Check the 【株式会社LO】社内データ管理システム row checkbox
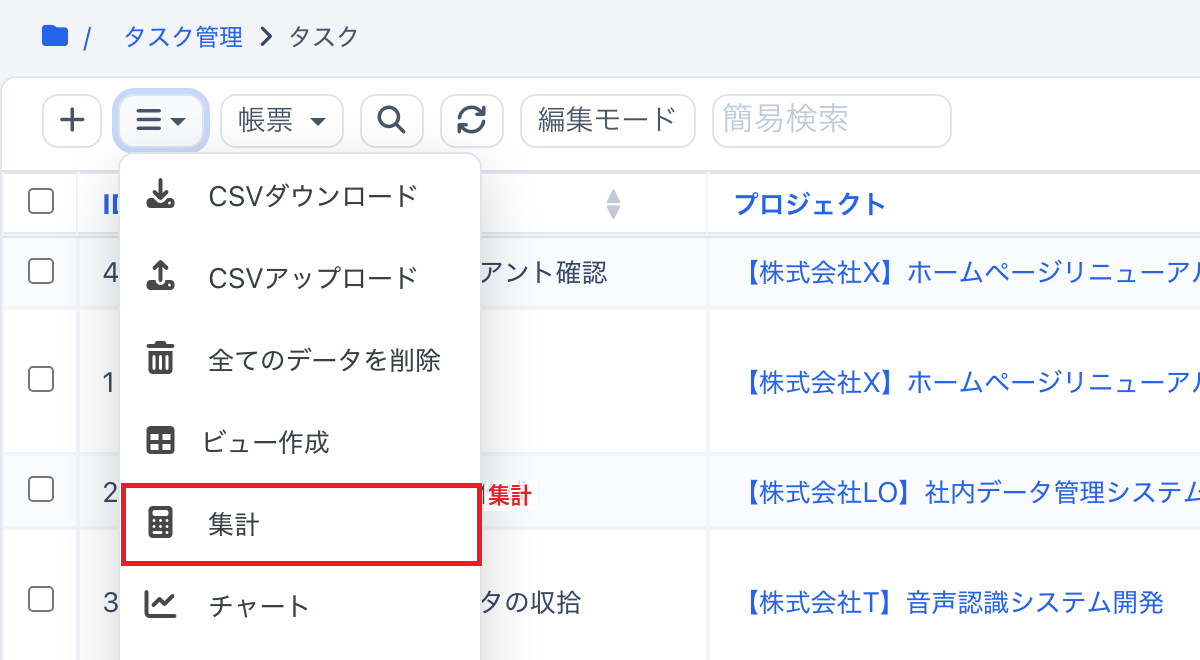Screen dimensions: 1200x660 click(x=41, y=489)
